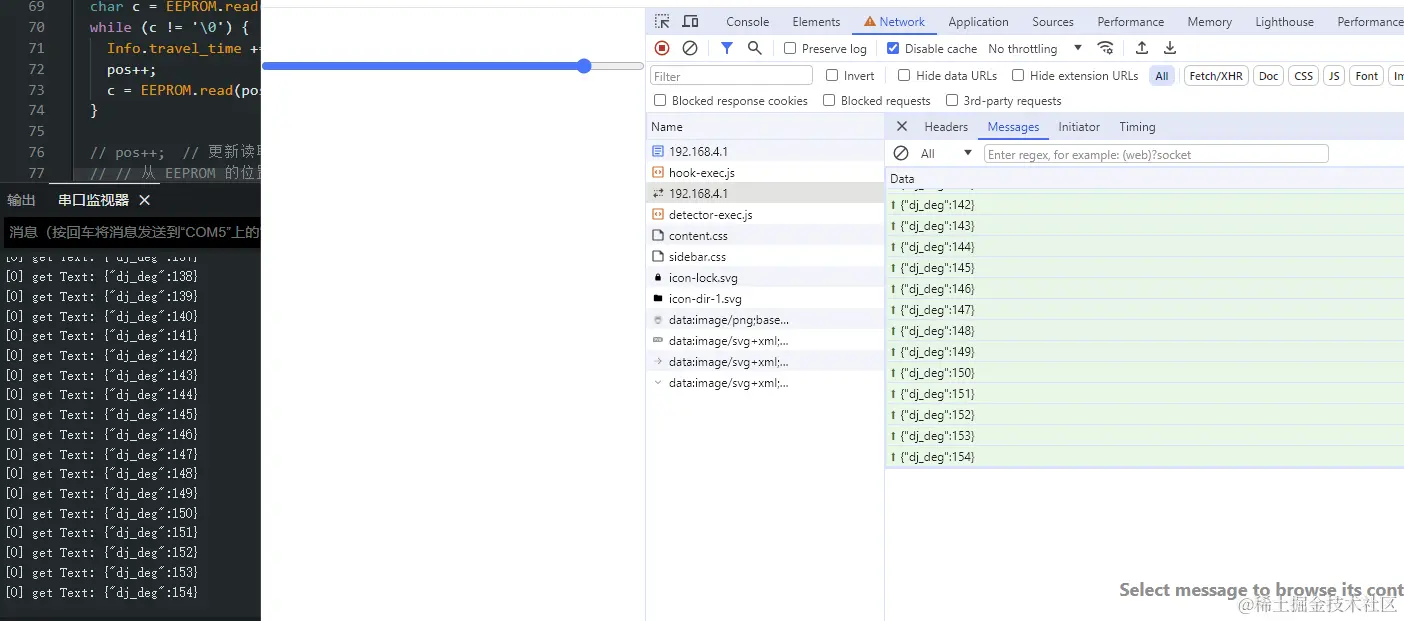
Task: Import HAR file upload icon
Action: click(1142, 48)
